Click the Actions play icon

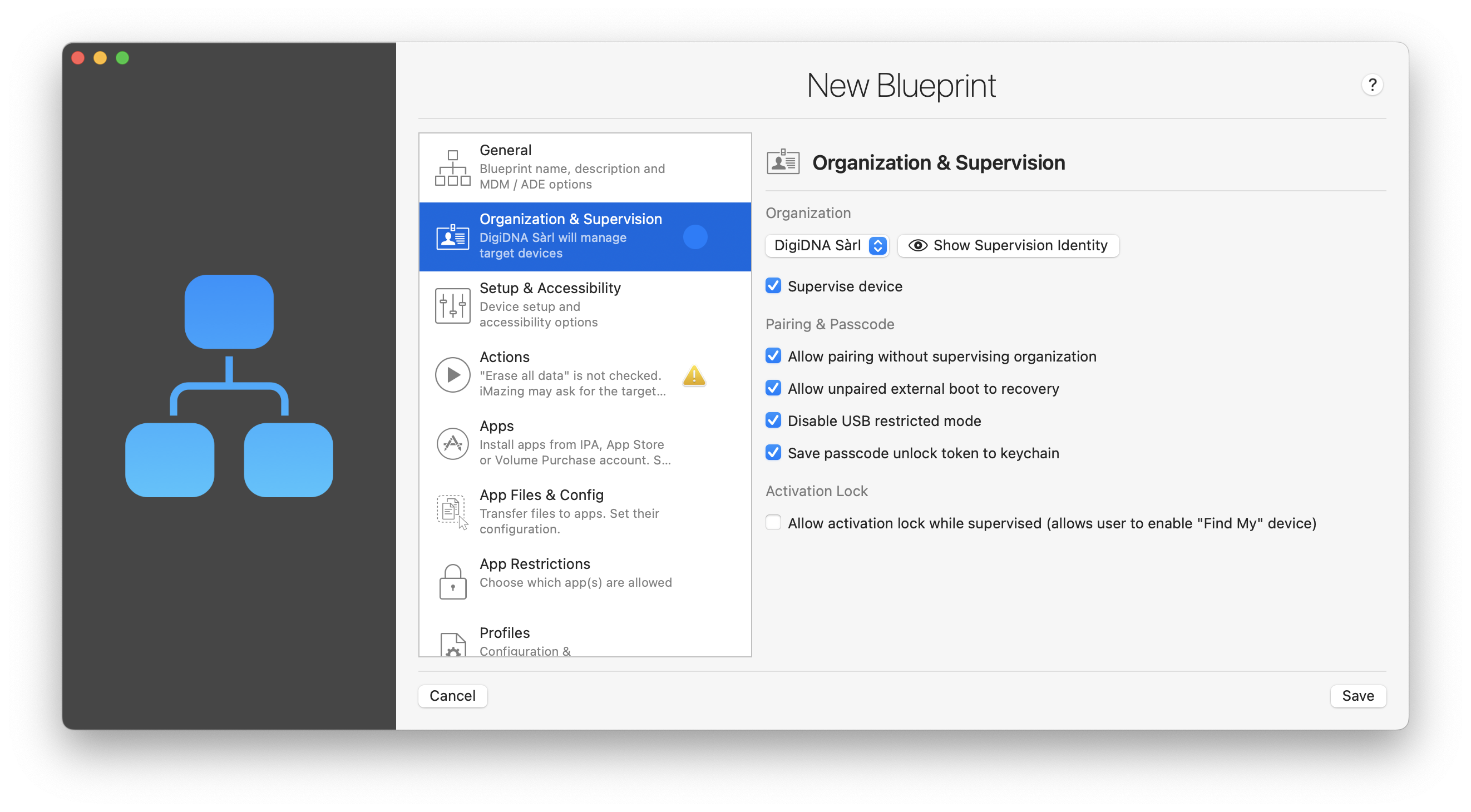[x=452, y=375]
